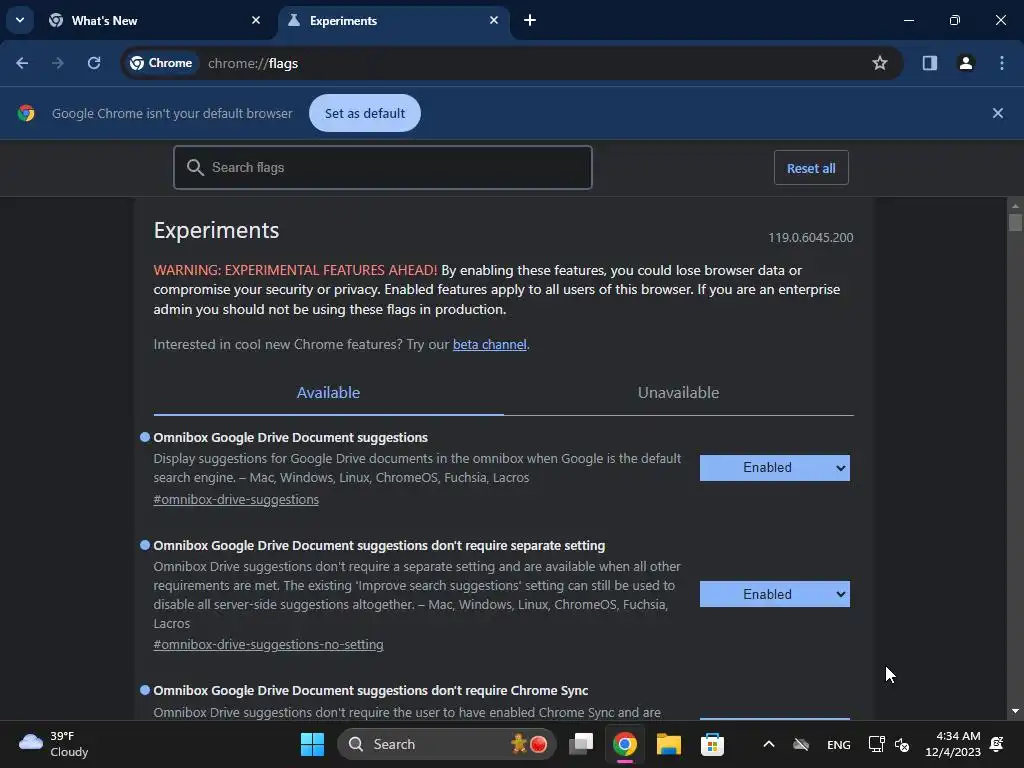Click Set as default button
The width and height of the screenshot is (1024, 768).
tap(364, 113)
